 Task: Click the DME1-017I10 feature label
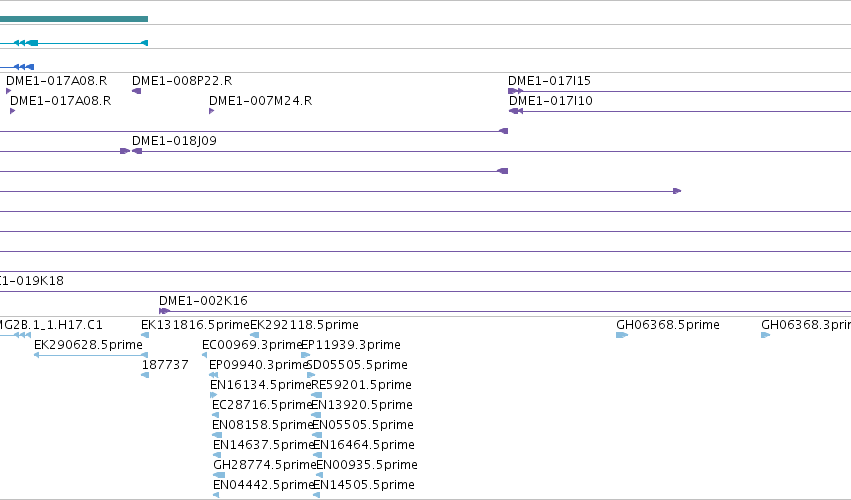(x=551, y=100)
